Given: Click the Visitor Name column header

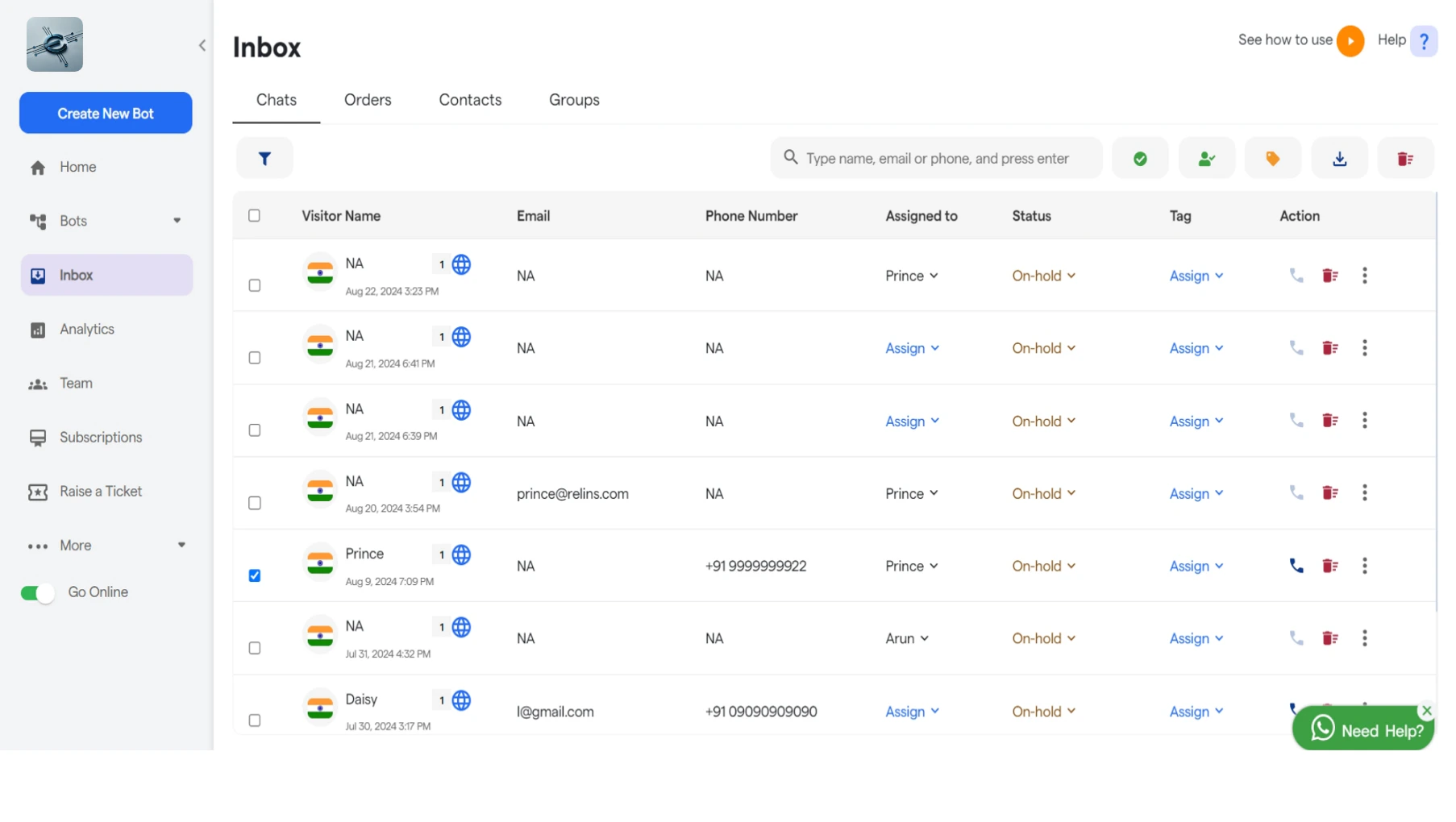Looking at the screenshot, I should [x=341, y=216].
